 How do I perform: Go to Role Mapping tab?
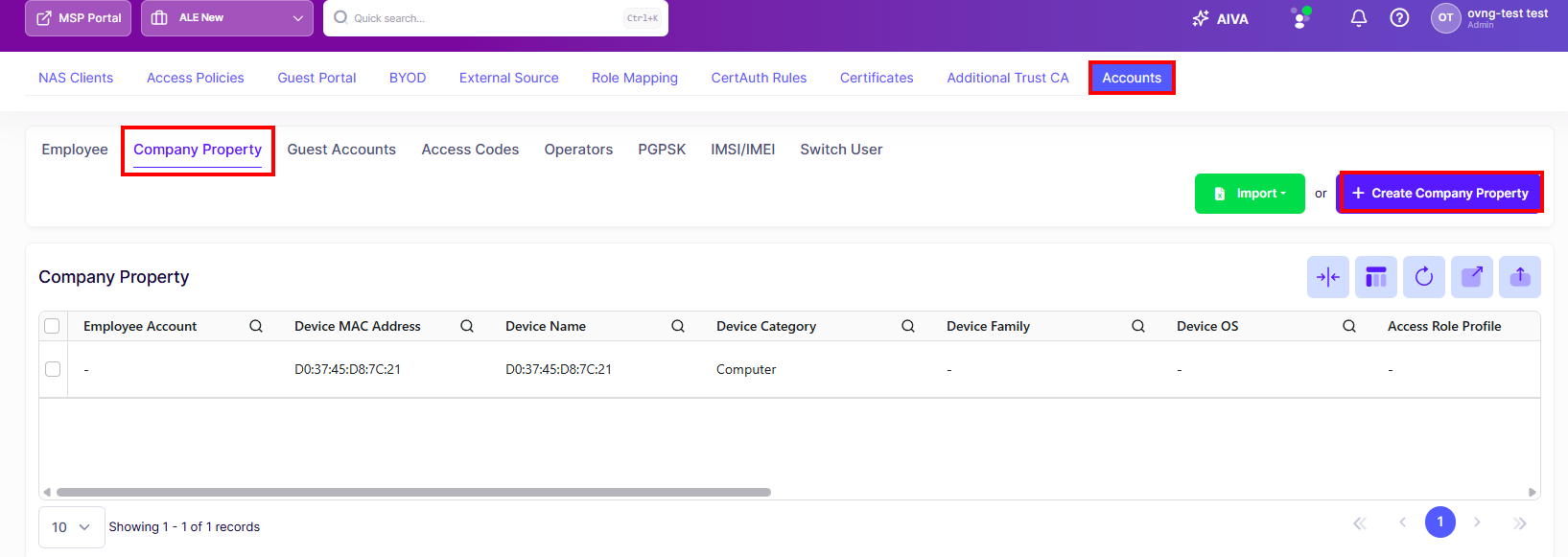[x=635, y=78]
